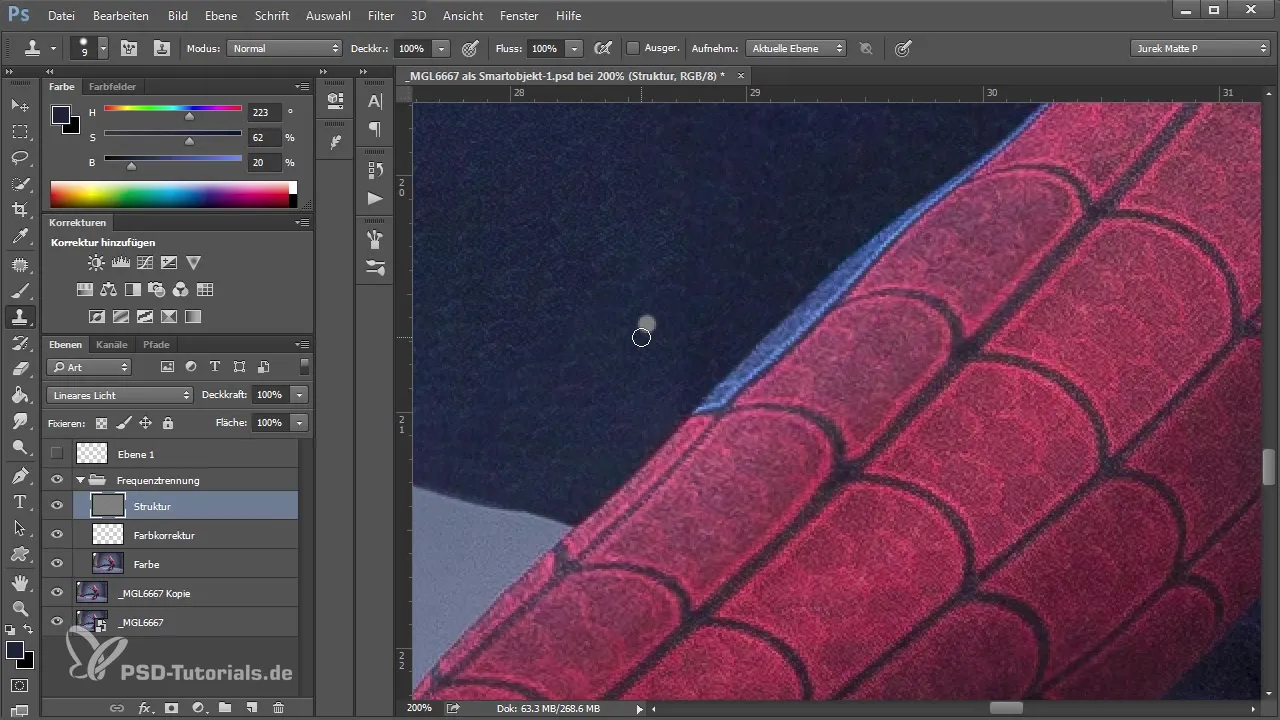Screen dimensions: 1280x720
Task: Switch to the Pfade tab
Action: pyautogui.click(x=156, y=344)
